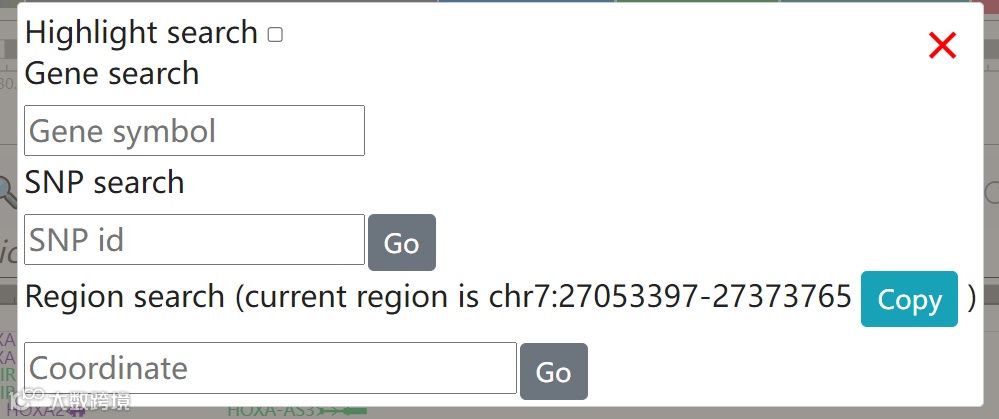Hit Go next to SNP id field
Screen dimensions: 999x419
coord(402,243)
